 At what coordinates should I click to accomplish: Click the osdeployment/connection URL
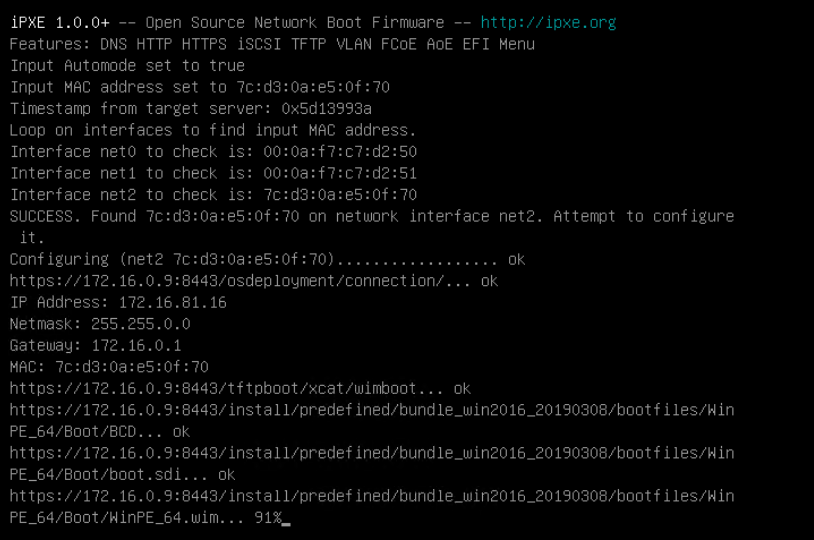pyautogui.click(x=240, y=281)
